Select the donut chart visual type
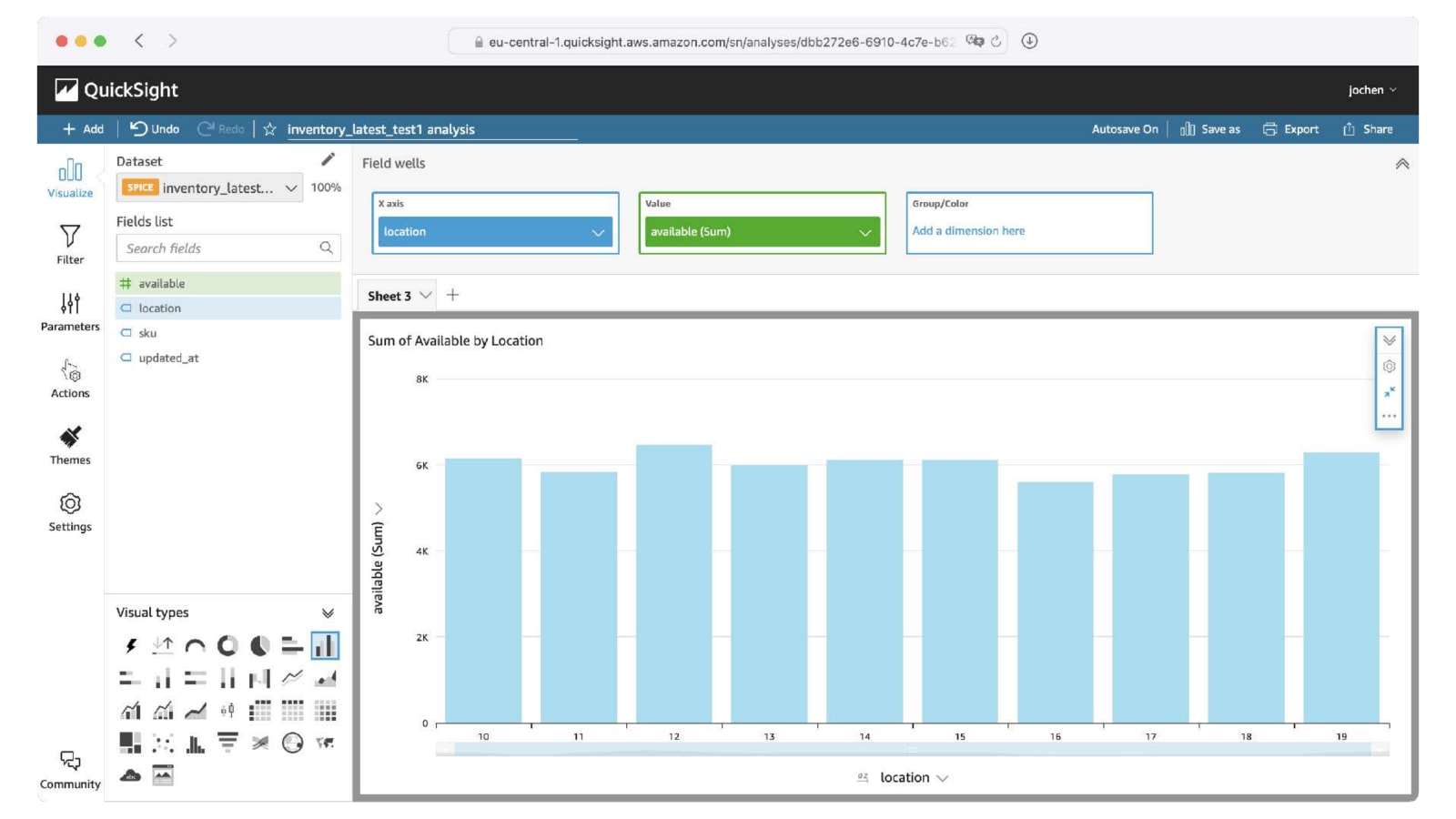 (227, 646)
